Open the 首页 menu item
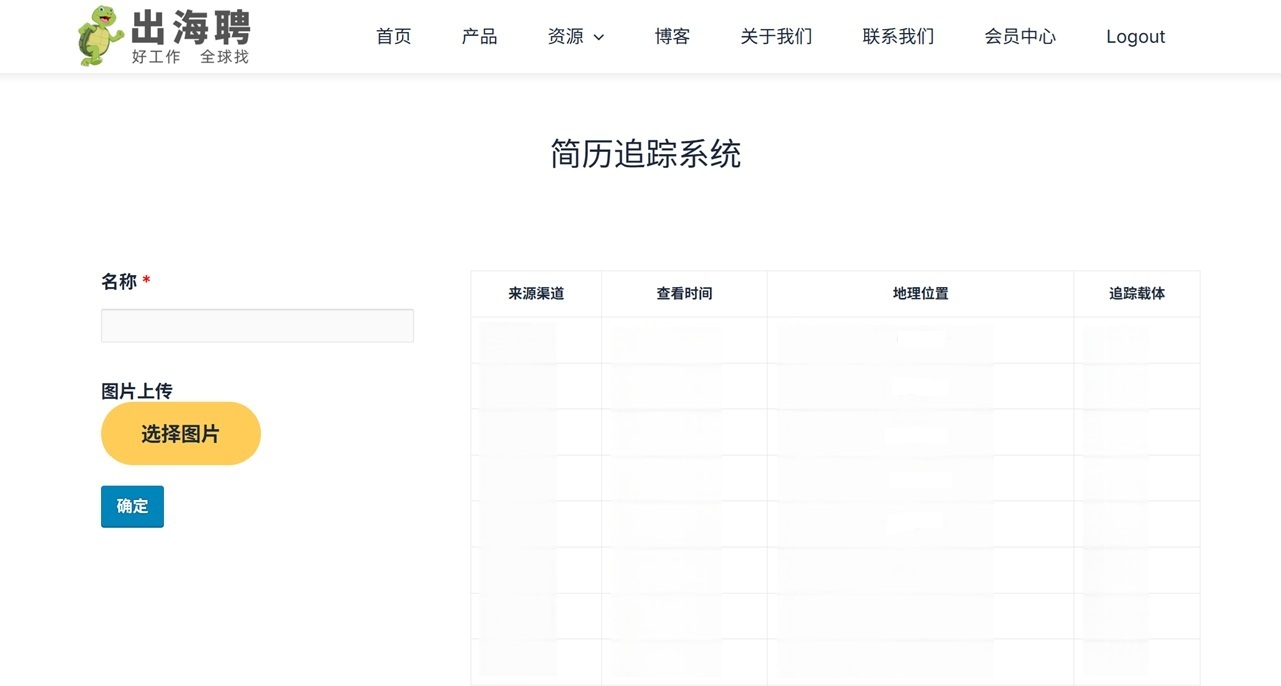This screenshot has width=1281, height=686. coord(394,37)
